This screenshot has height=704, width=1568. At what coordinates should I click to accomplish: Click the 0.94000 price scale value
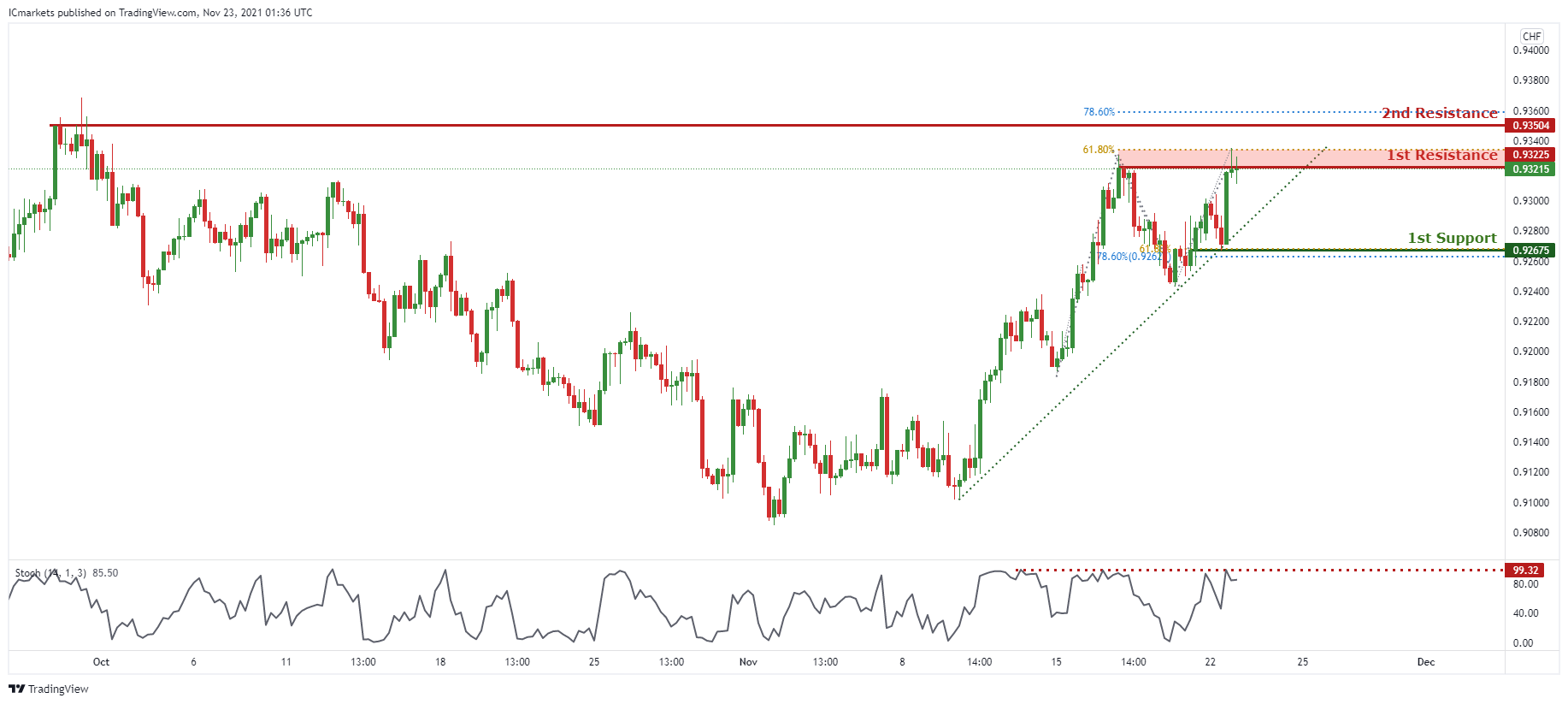point(1530,50)
